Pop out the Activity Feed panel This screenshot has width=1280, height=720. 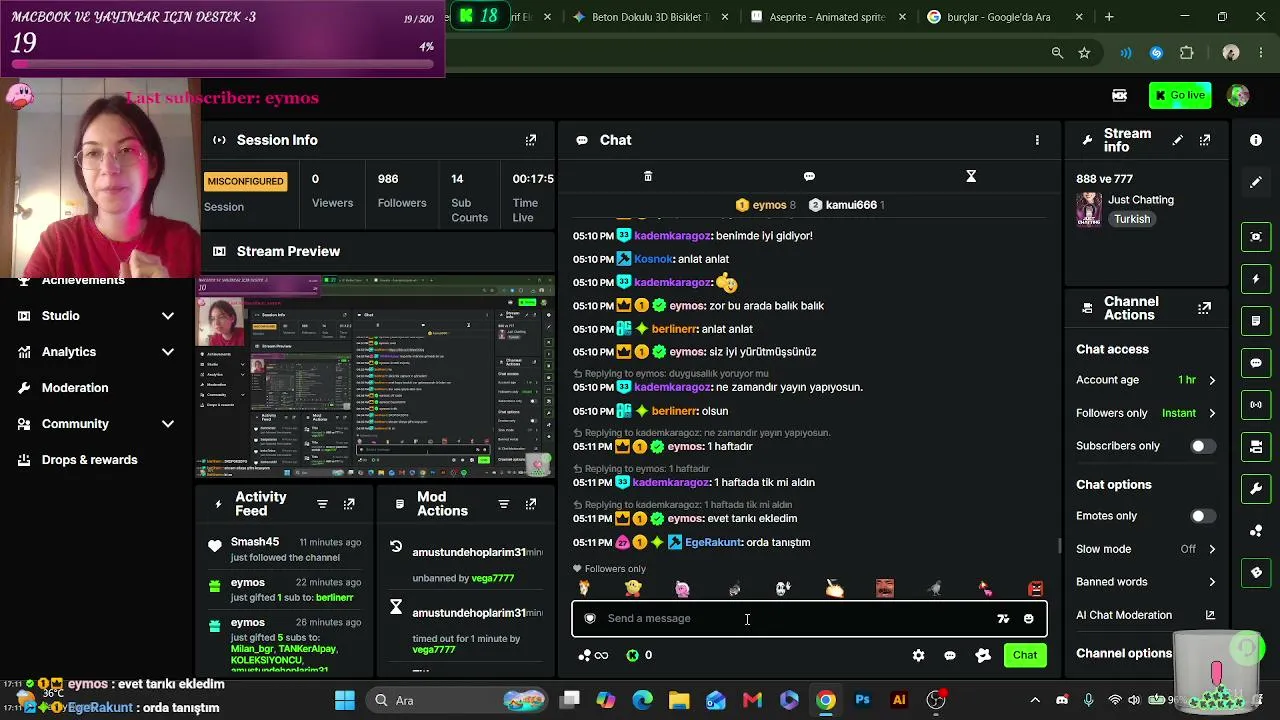pyautogui.click(x=349, y=504)
